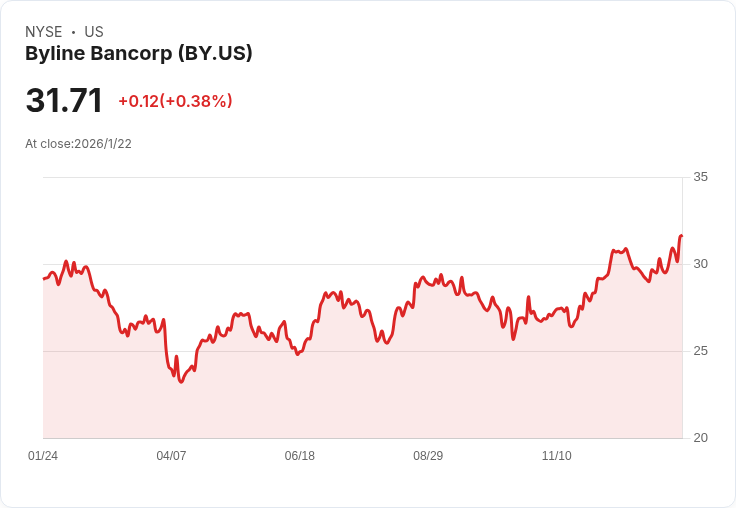Click the 30 y-axis label
The image size is (736, 508).
(700, 264)
